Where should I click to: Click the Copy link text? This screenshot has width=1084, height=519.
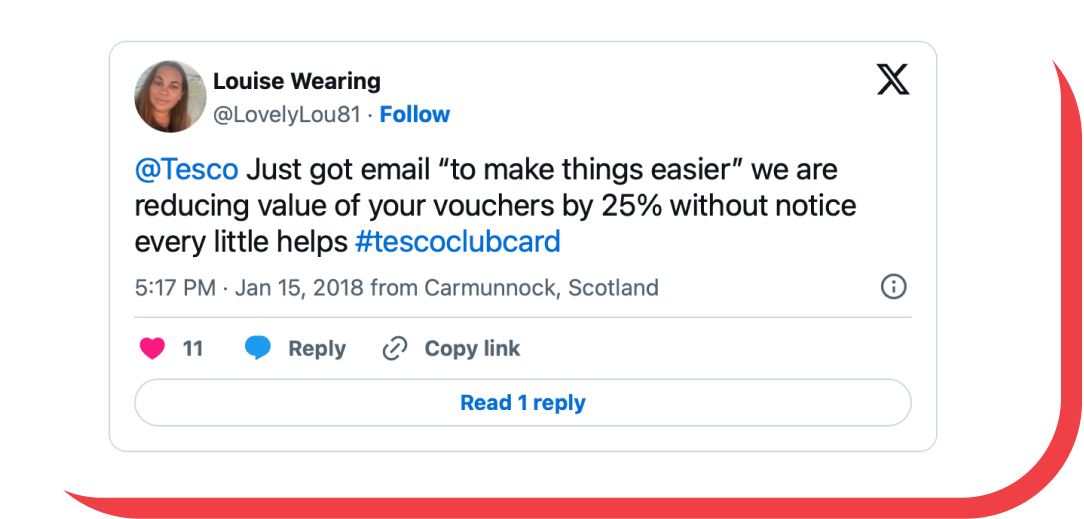[x=472, y=348]
